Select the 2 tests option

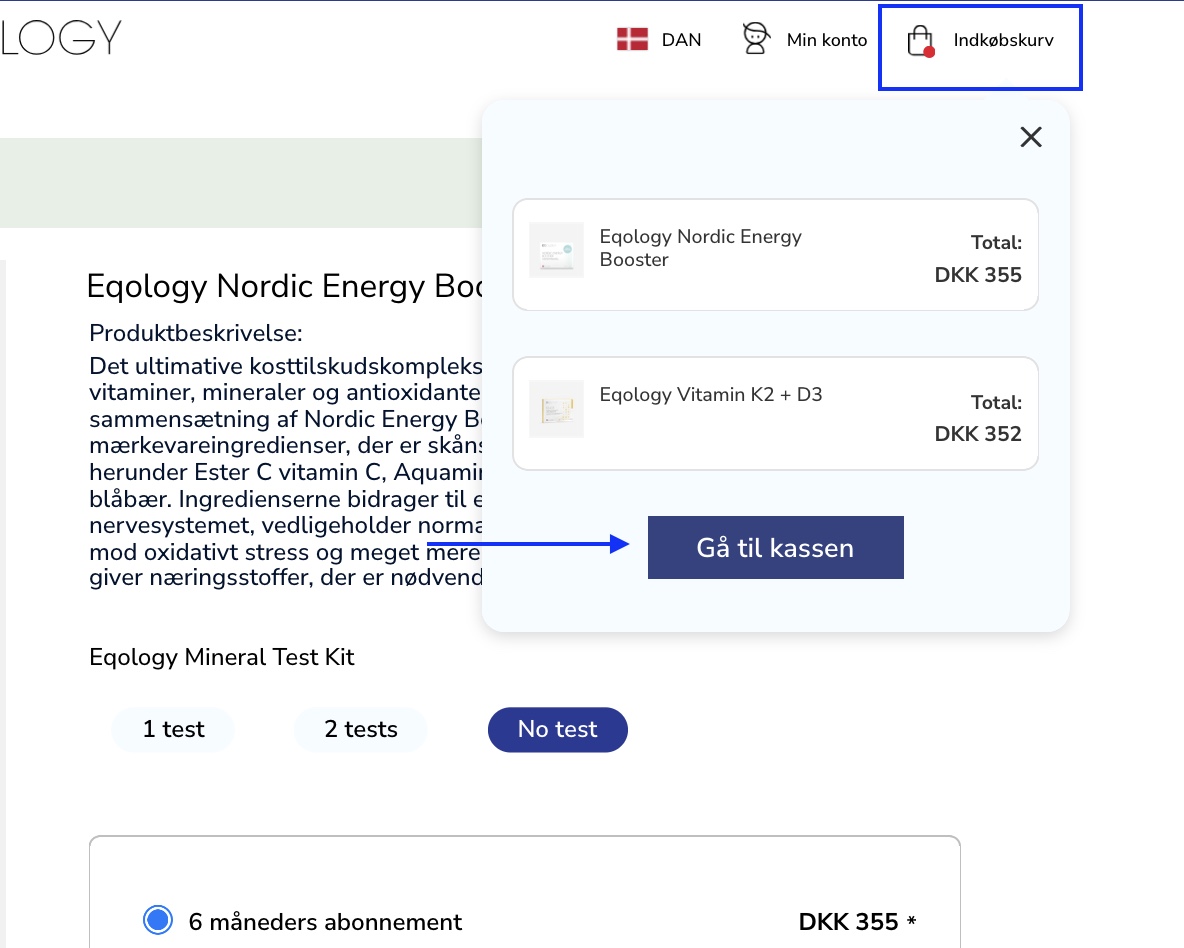pyautogui.click(x=361, y=729)
